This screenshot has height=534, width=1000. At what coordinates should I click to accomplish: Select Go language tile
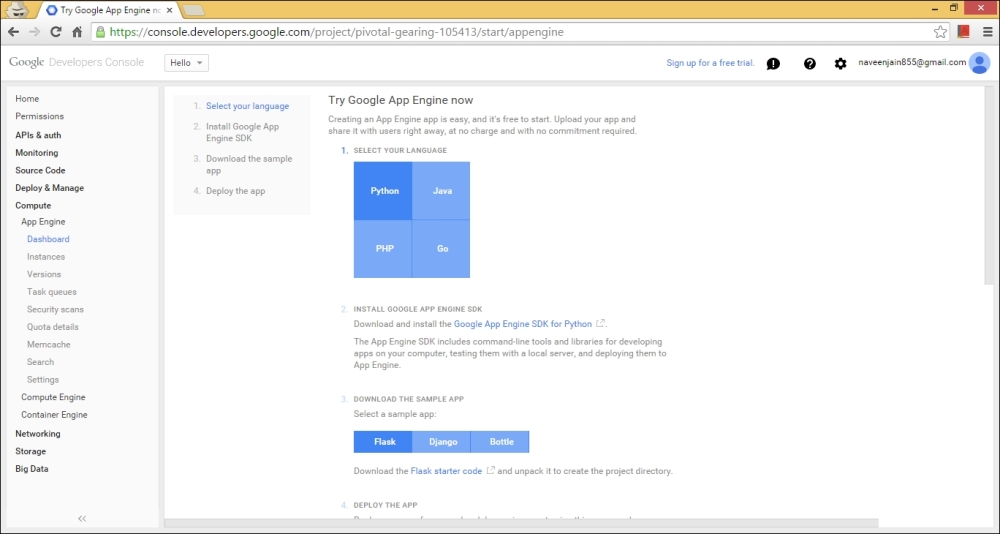(x=441, y=249)
